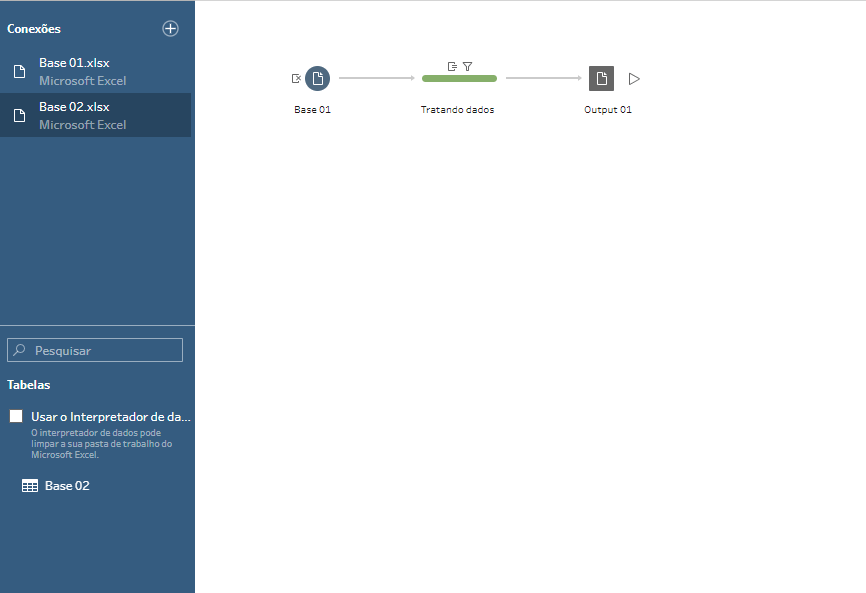Enable the Usar o Interpretador de dados checkbox
This screenshot has width=866, height=593.
(x=16, y=416)
